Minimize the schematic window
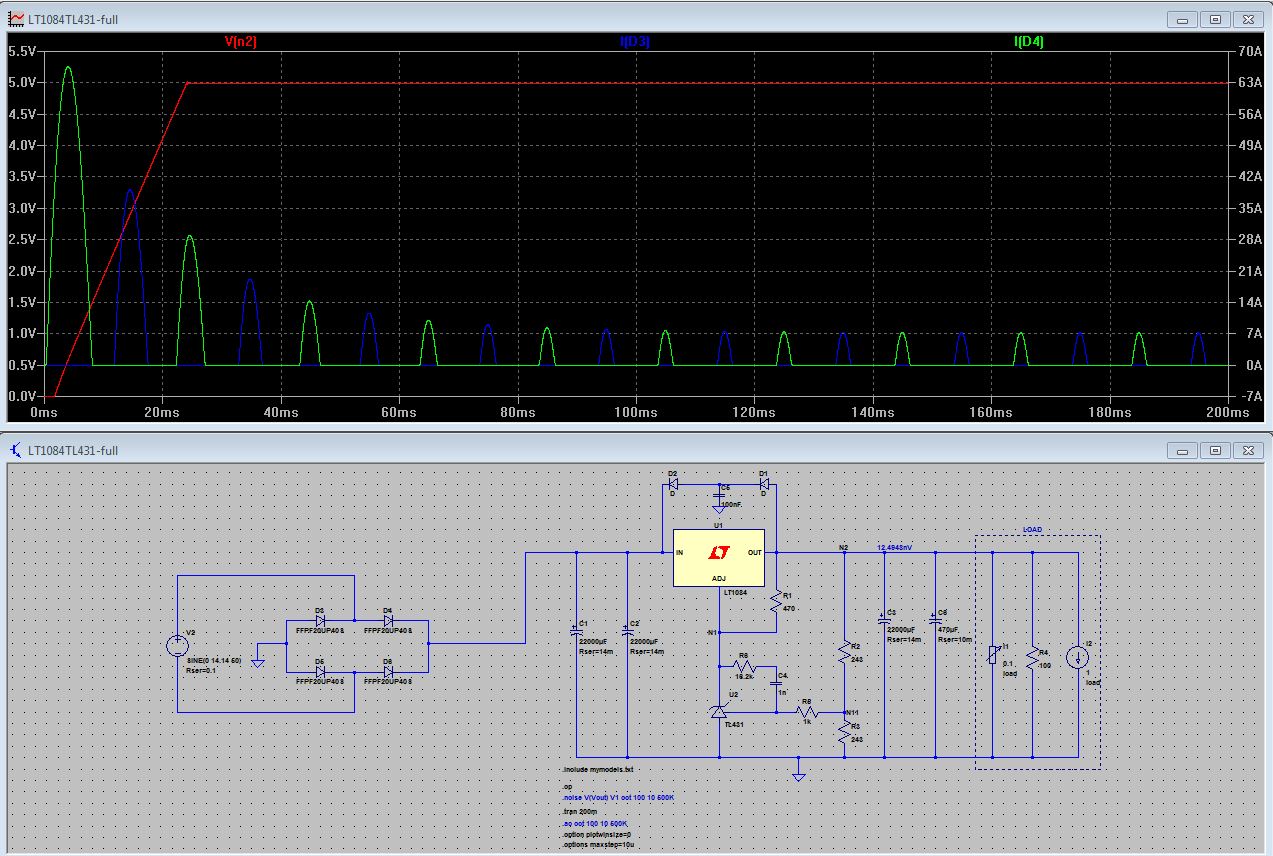This screenshot has width=1273, height=856. coord(1183,450)
